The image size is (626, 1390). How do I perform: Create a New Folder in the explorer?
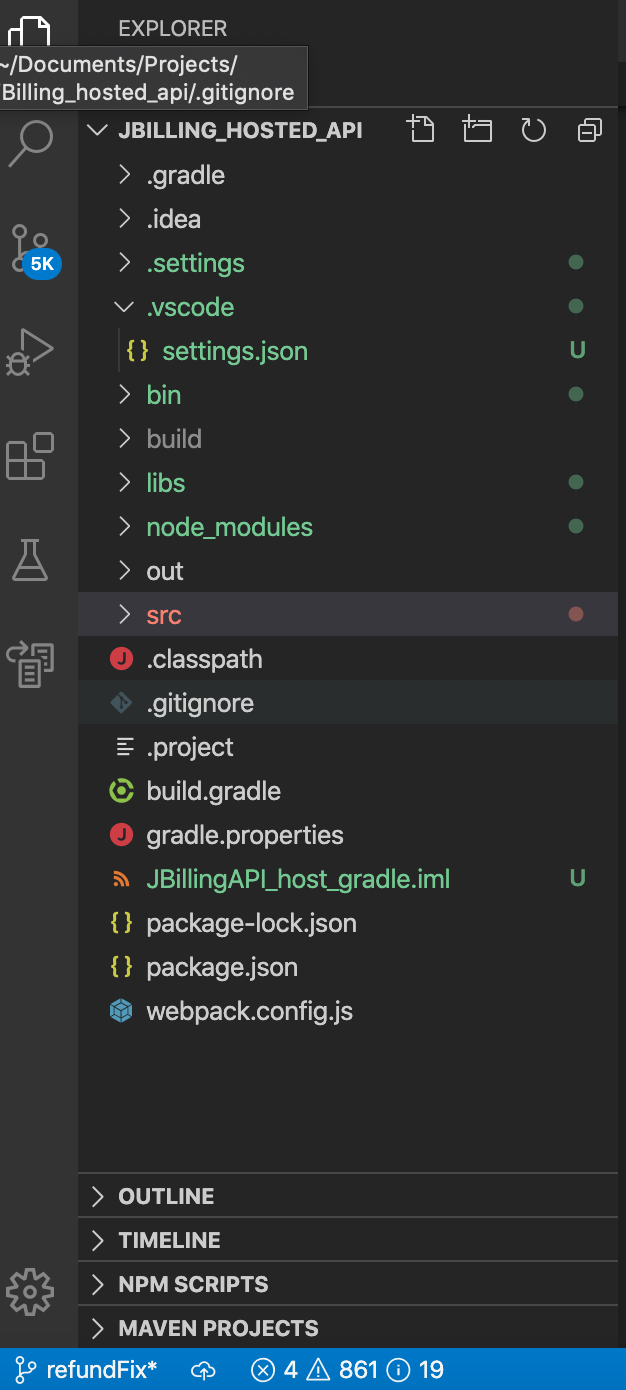477,129
